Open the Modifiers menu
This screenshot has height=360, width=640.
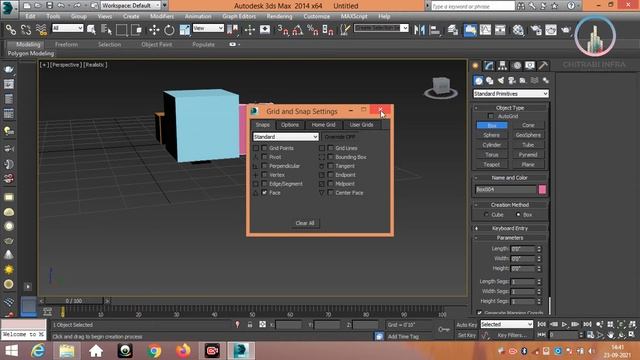coord(162,16)
